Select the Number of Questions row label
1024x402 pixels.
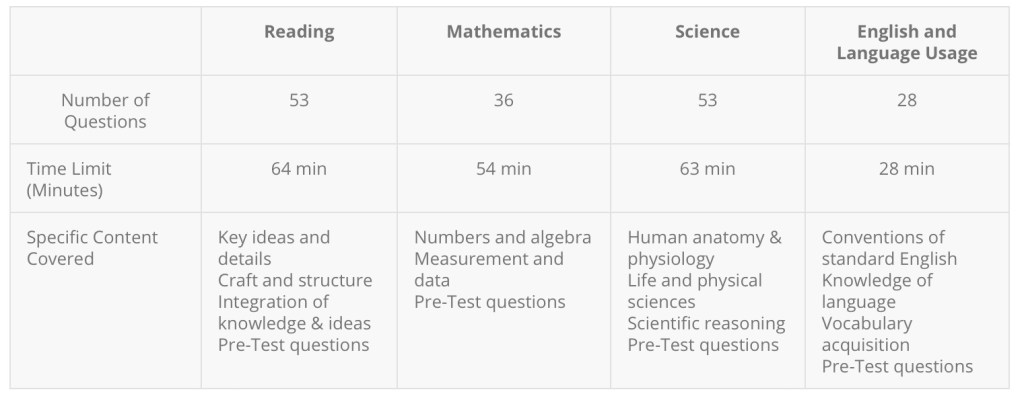(105, 110)
